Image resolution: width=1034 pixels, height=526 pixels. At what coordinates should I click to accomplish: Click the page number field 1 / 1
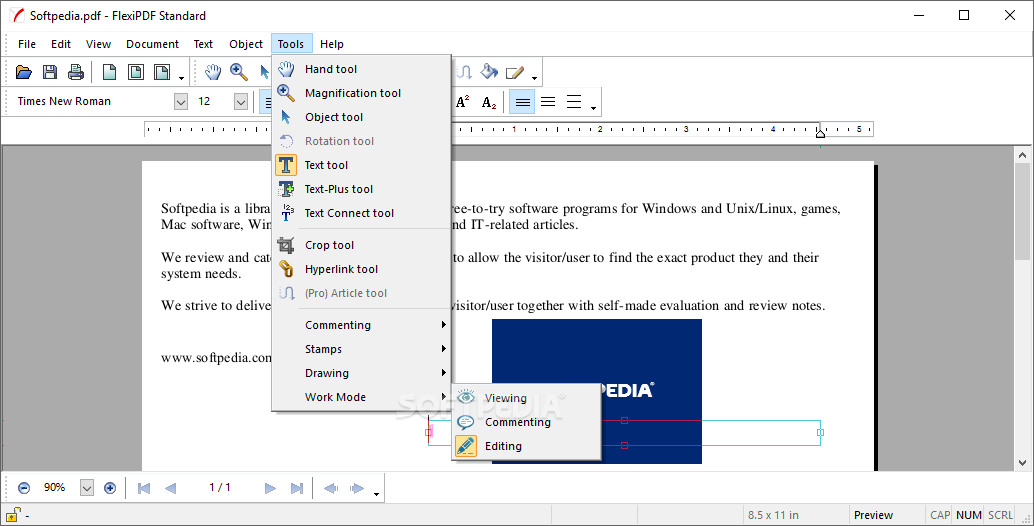tap(220, 488)
